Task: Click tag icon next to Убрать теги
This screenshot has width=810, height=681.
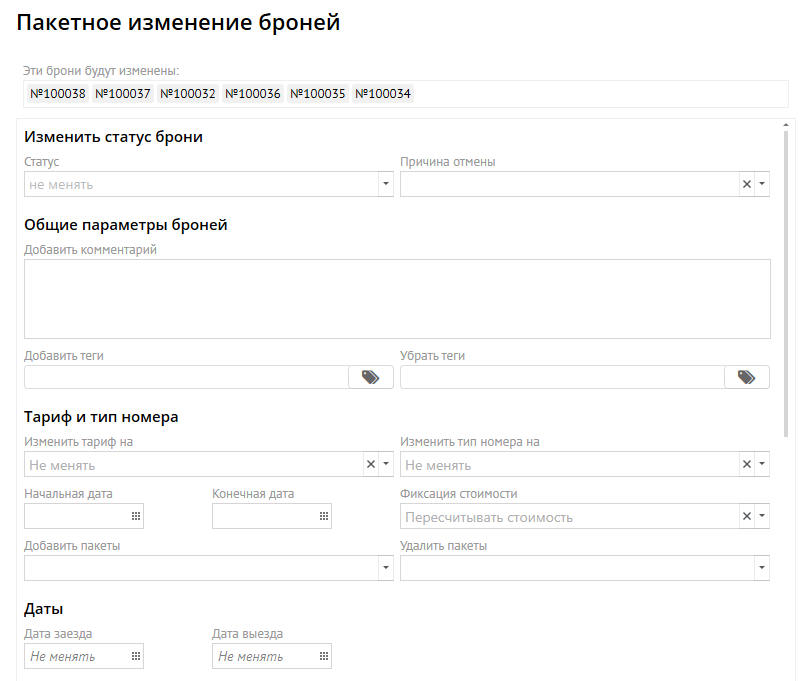Action: coord(746,377)
